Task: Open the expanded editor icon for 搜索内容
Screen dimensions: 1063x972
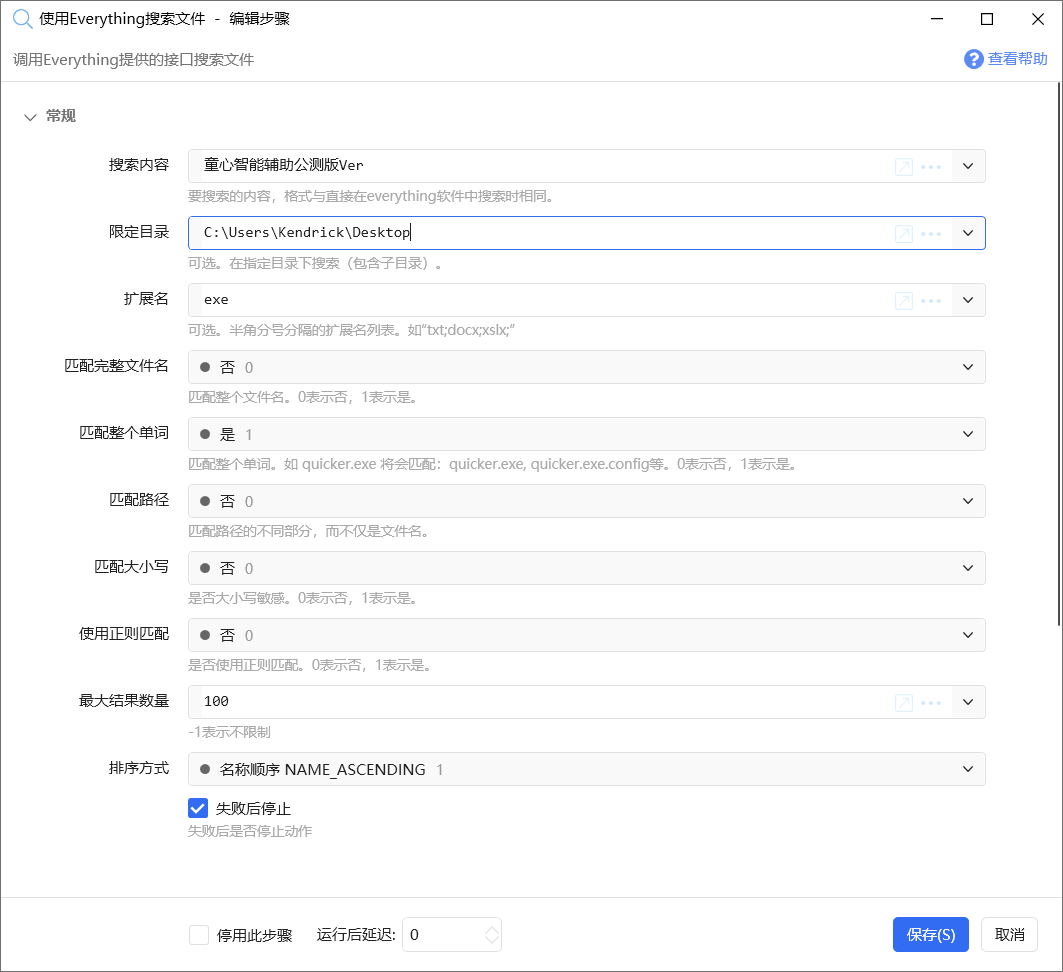Action: pos(904,167)
